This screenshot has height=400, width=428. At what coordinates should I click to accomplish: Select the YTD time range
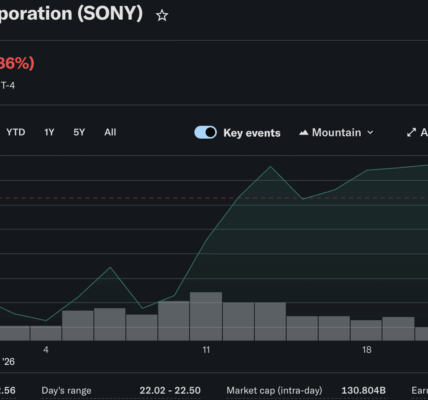(x=16, y=132)
